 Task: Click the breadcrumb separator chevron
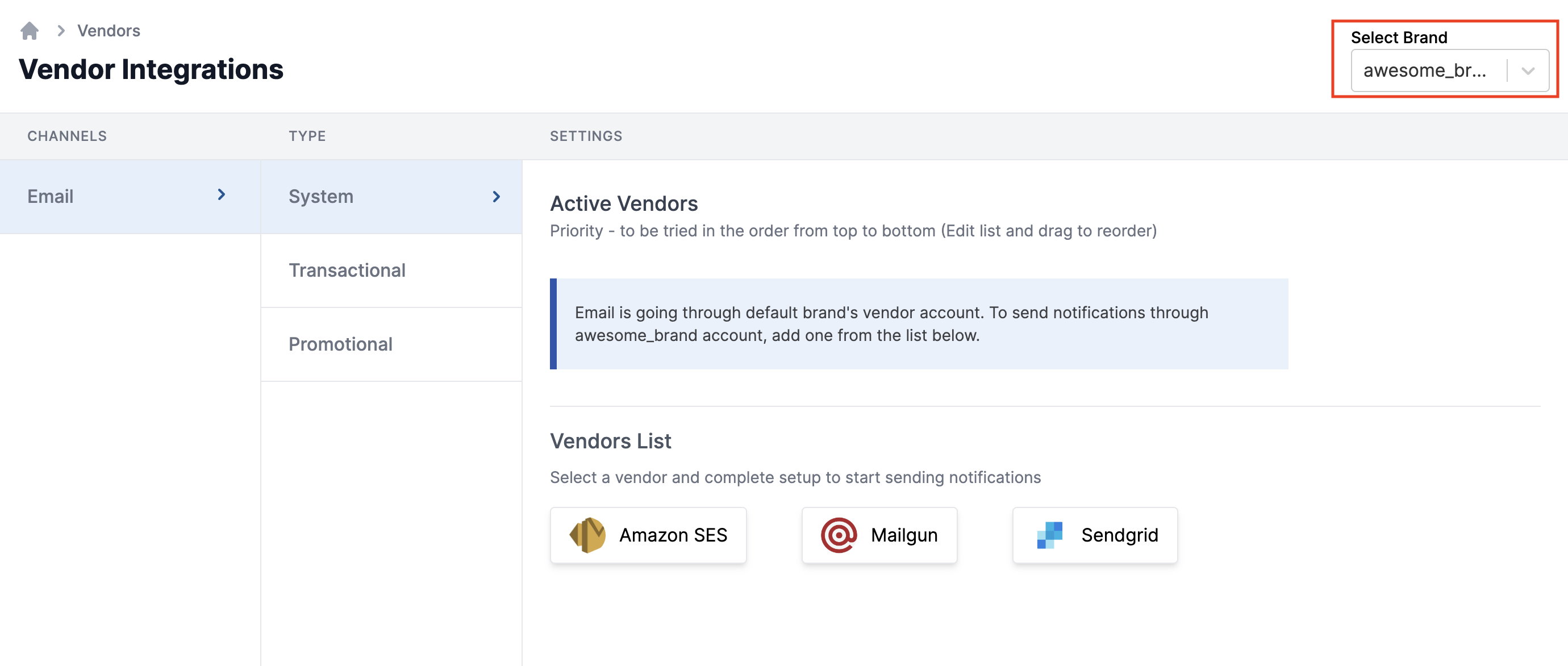click(x=61, y=31)
